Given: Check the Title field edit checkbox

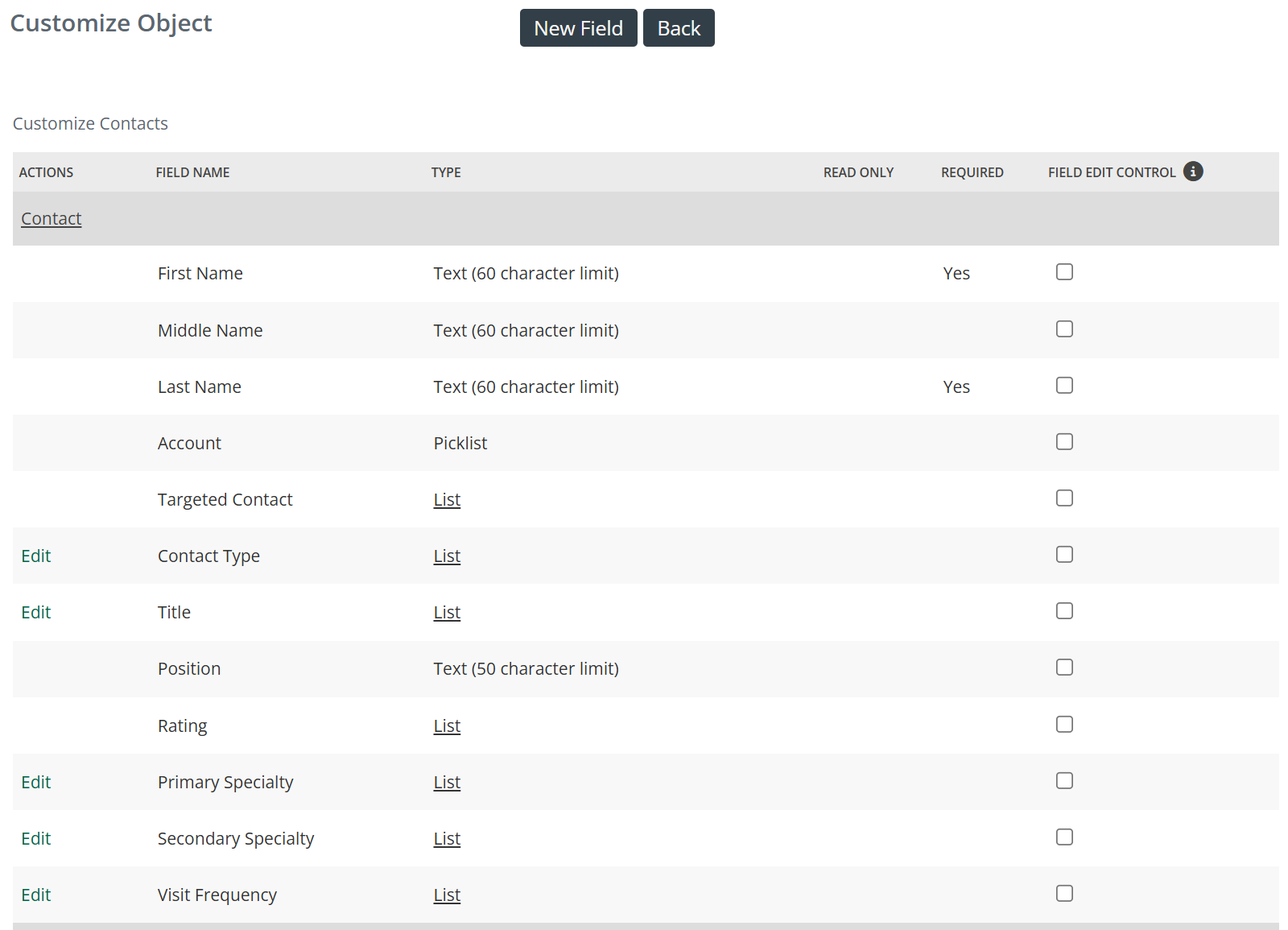Looking at the screenshot, I should point(1064,610).
